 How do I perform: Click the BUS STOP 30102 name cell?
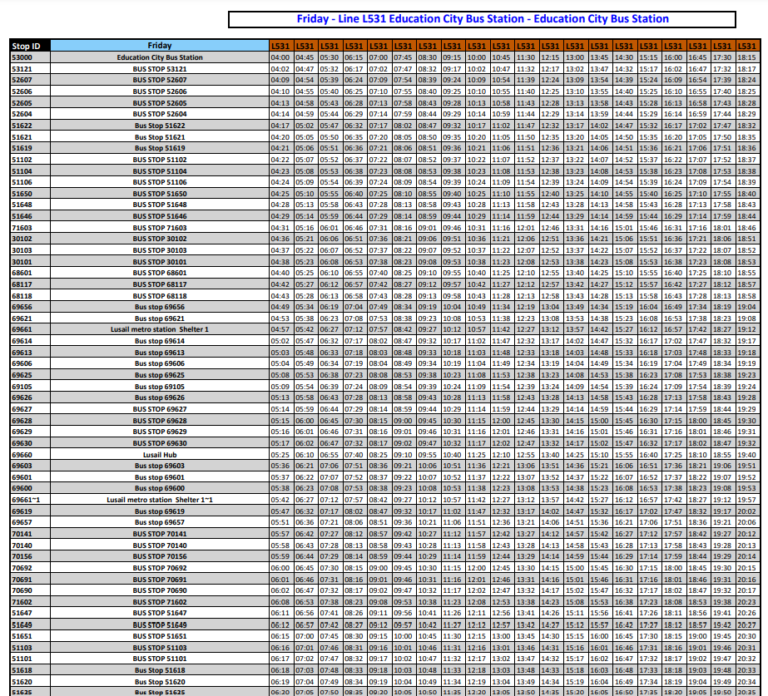[159, 239]
